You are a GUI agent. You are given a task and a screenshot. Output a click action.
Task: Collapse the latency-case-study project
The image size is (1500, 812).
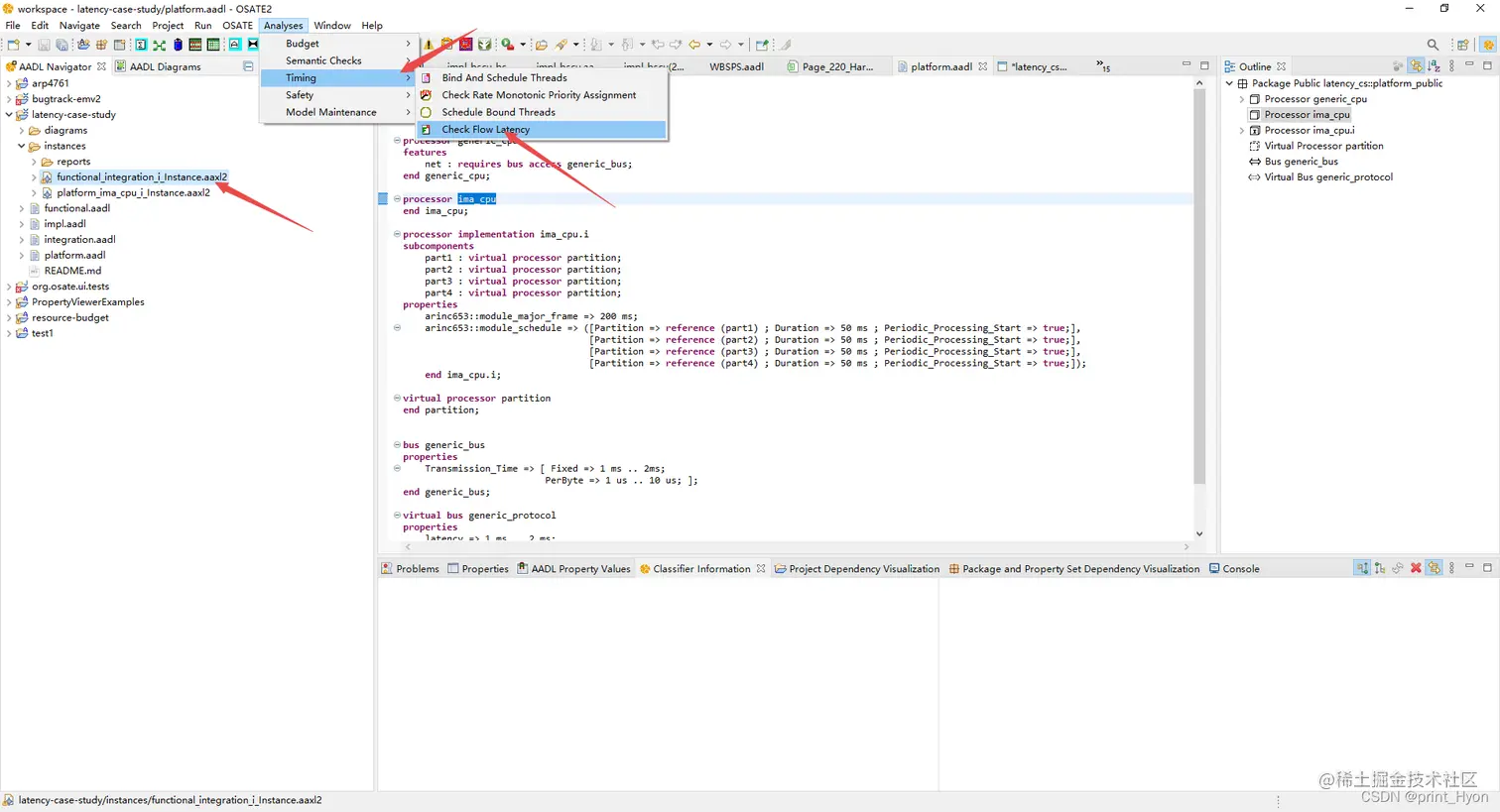pyautogui.click(x=9, y=115)
